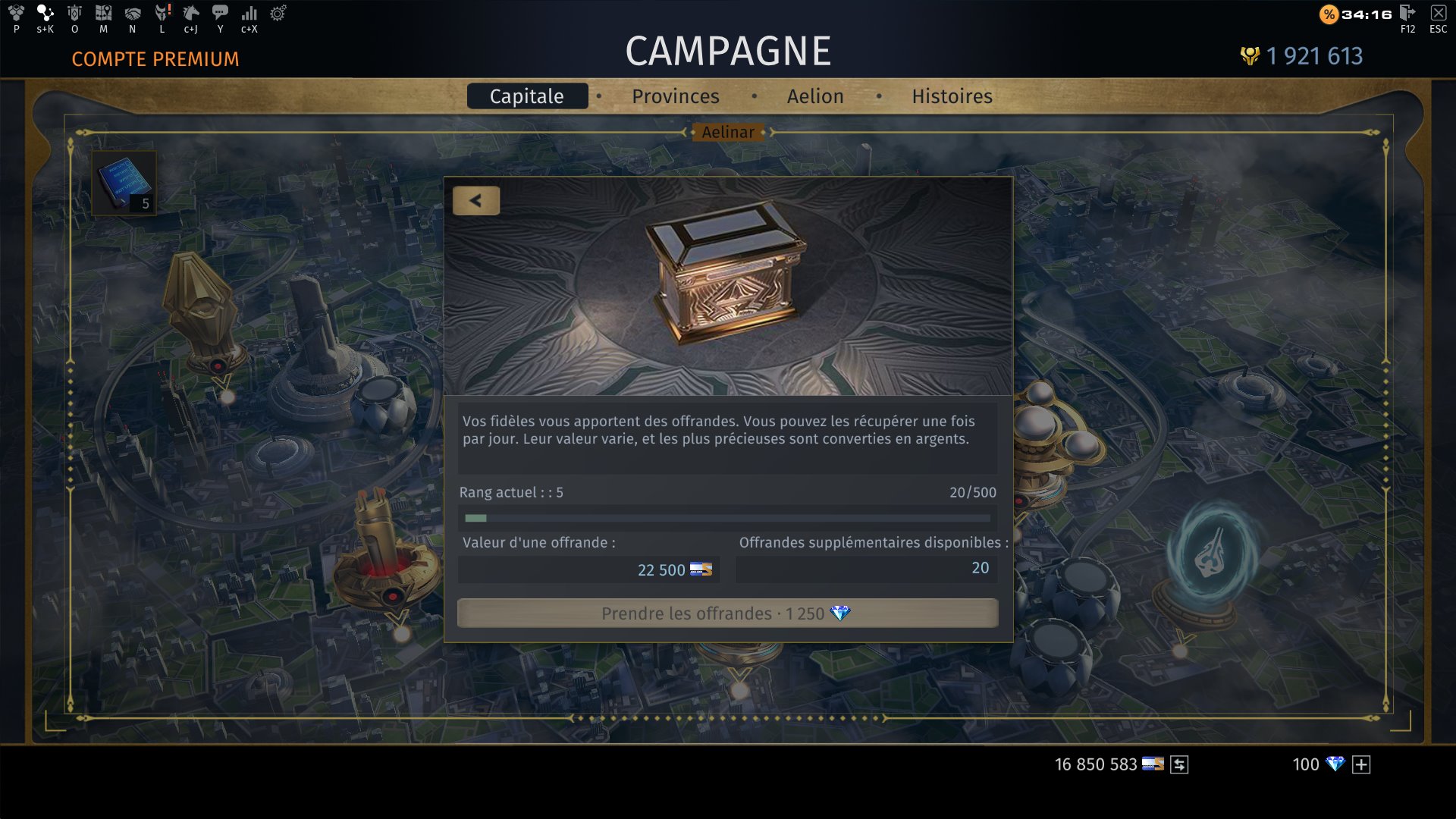Switch to the Provinces tab
Viewport: 1456px width, 819px height.
coord(676,96)
